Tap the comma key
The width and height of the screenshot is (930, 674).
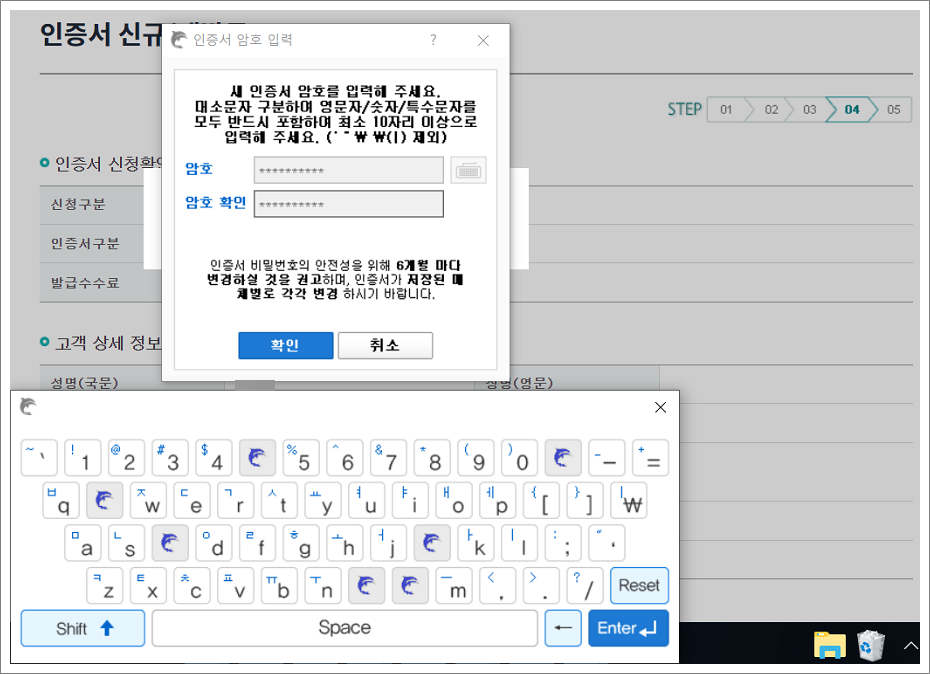coord(498,586)
